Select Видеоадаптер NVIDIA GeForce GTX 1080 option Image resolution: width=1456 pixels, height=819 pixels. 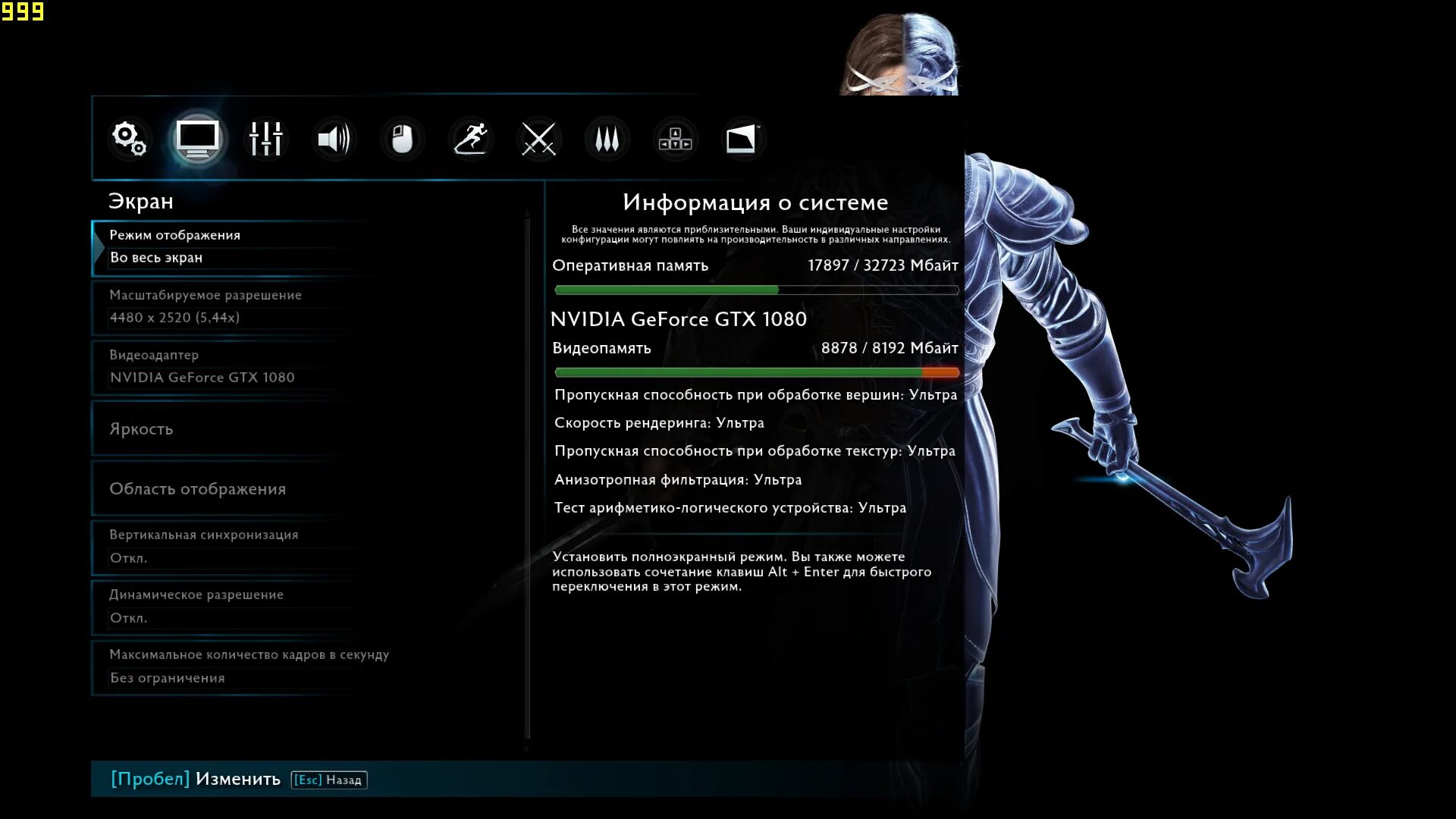click(x=227, y=366)
